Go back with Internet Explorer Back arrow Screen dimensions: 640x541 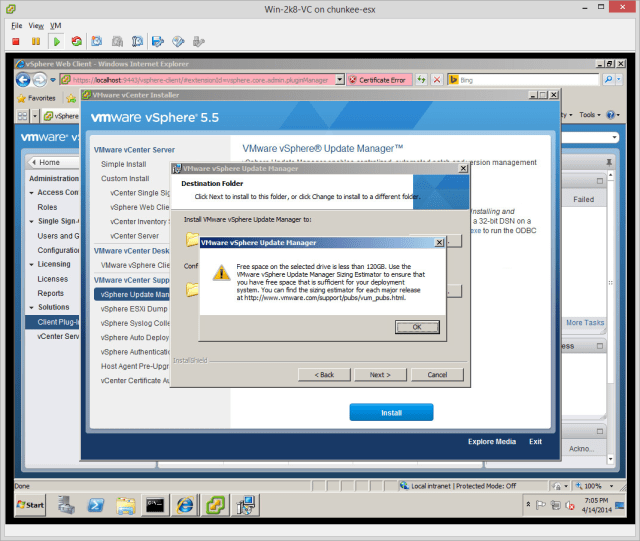23,80
